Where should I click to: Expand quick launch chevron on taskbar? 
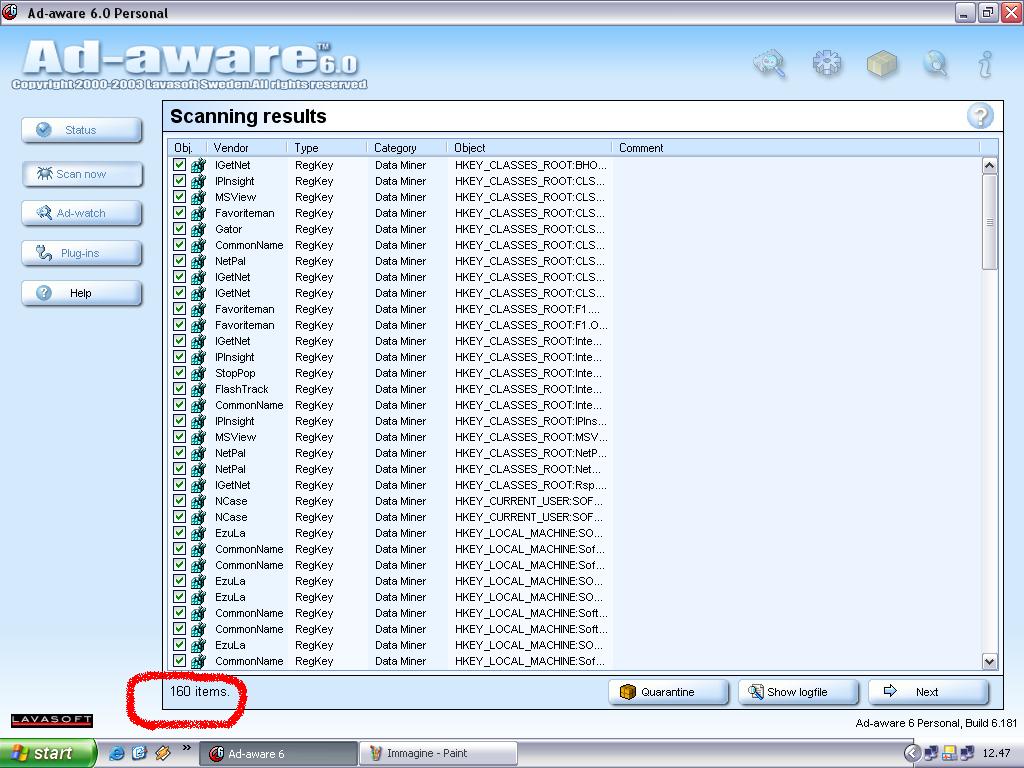click(186, 748)
